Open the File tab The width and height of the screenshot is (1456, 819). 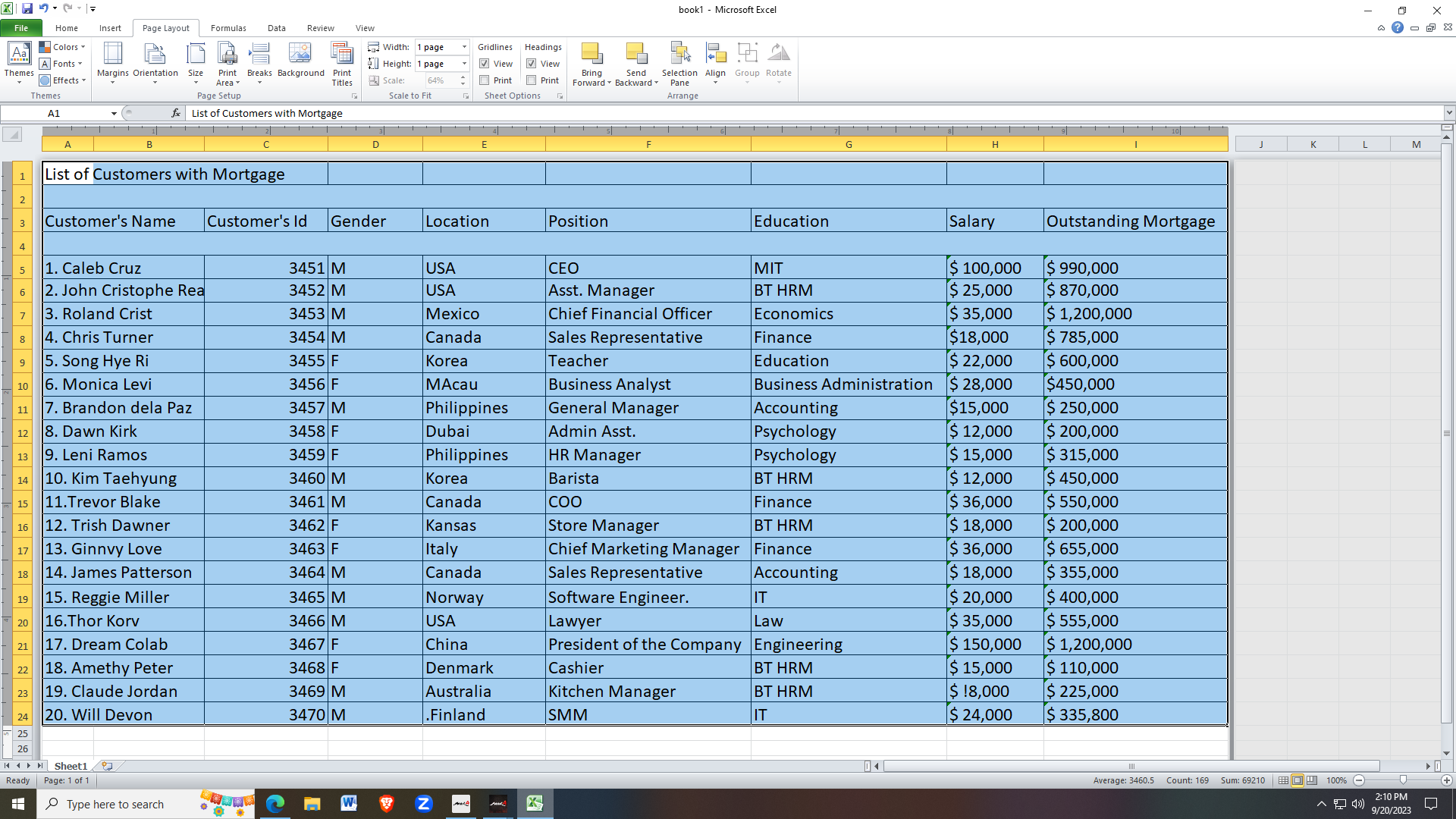click(x=21, y=28)
